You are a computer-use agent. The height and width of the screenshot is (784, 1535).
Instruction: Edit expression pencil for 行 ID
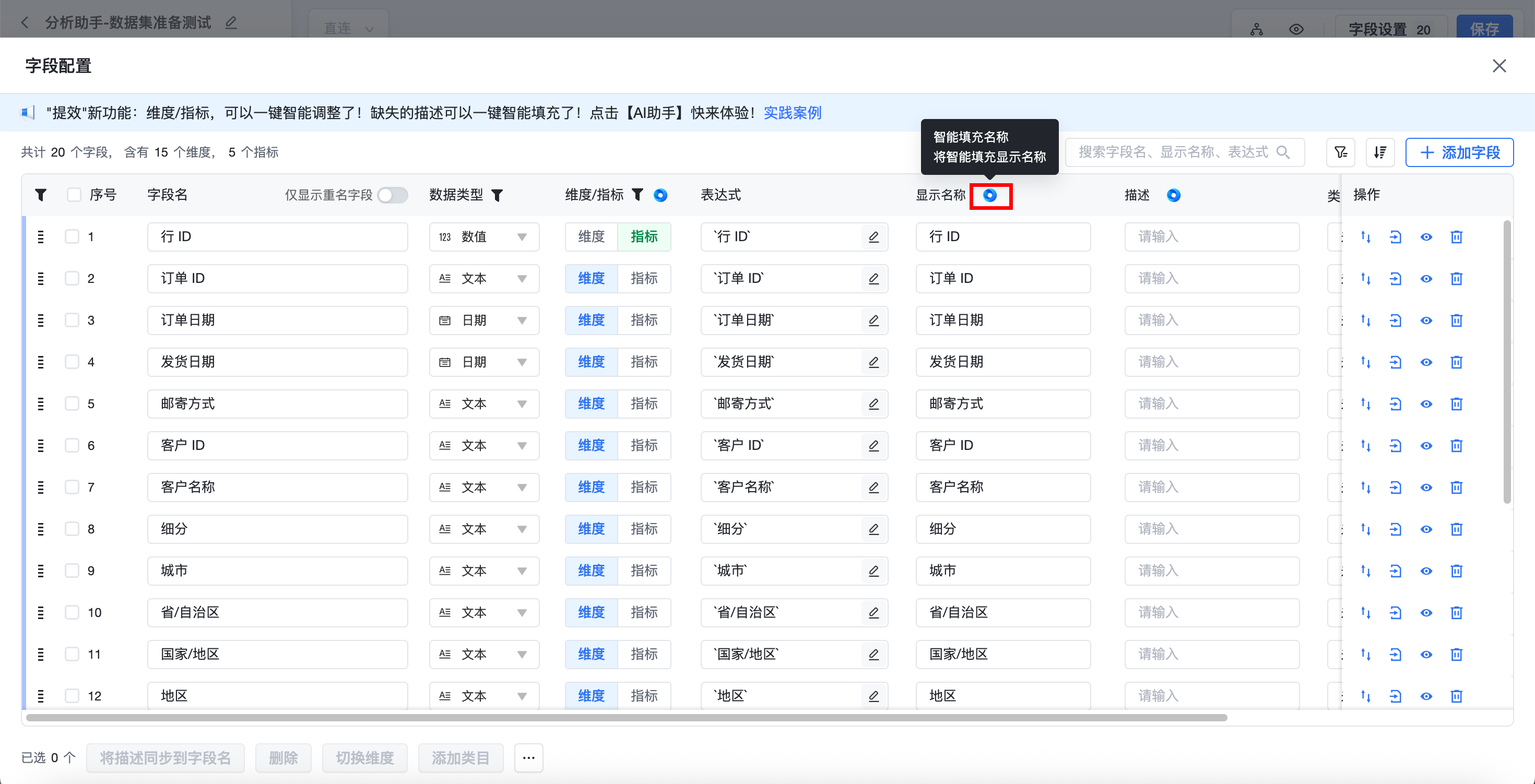[873, 237]
